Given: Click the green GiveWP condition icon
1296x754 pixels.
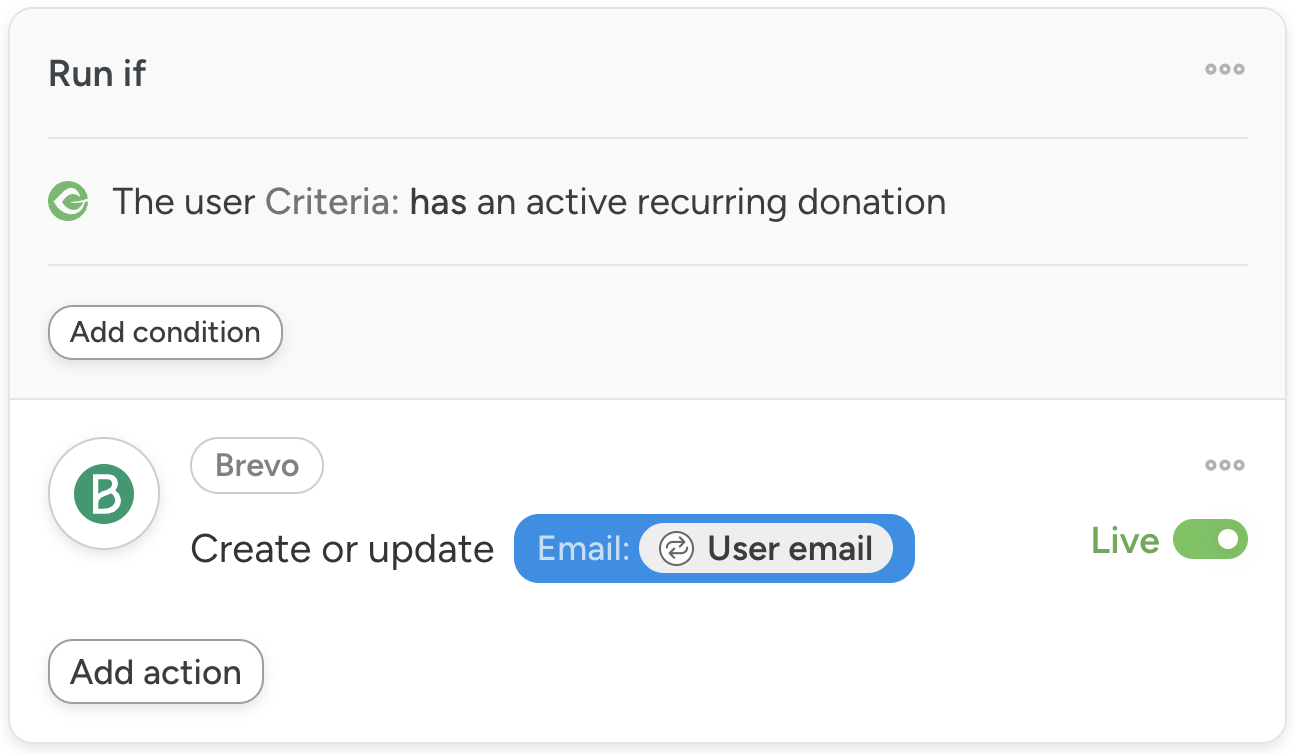Looking at the screenshot, I should [68, 202].
